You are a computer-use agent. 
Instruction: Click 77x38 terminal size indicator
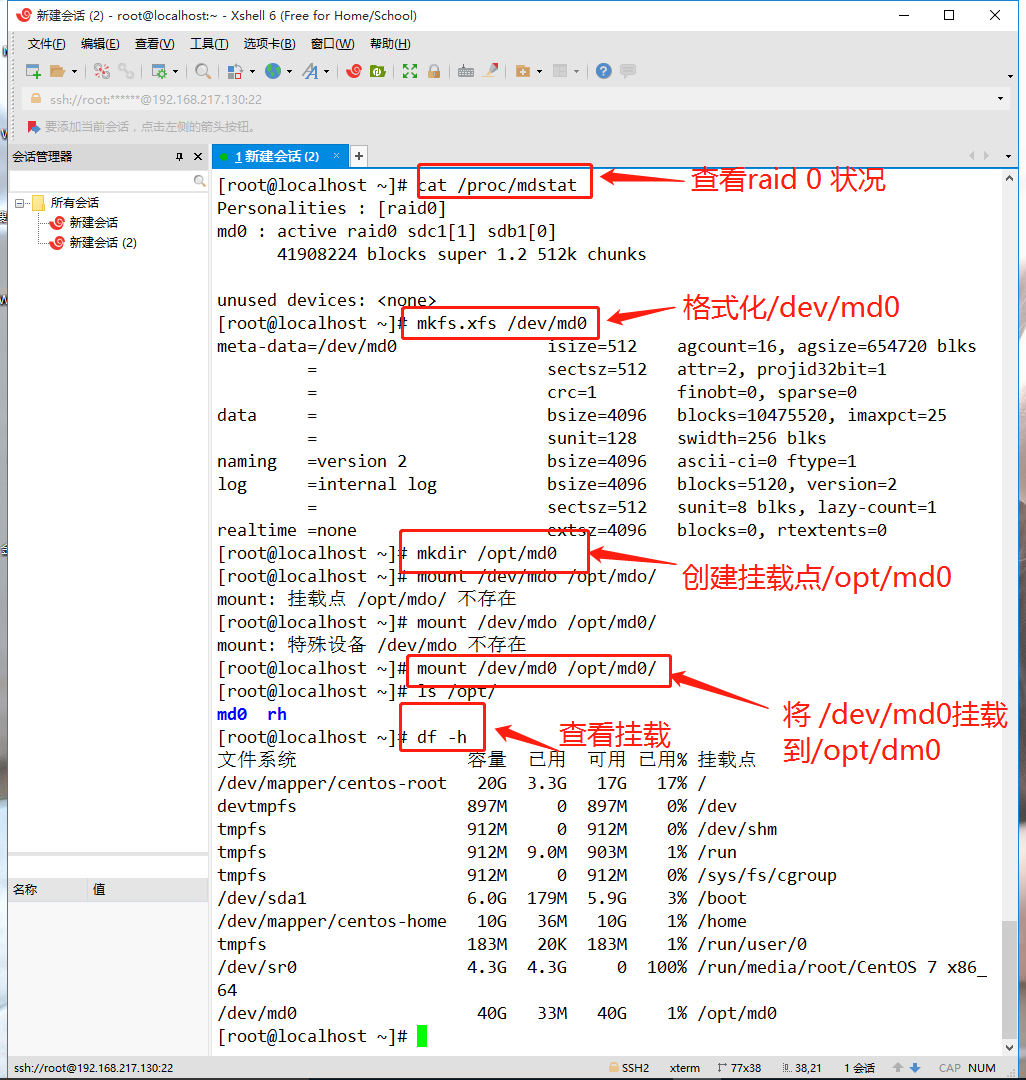pos(740,1068)
